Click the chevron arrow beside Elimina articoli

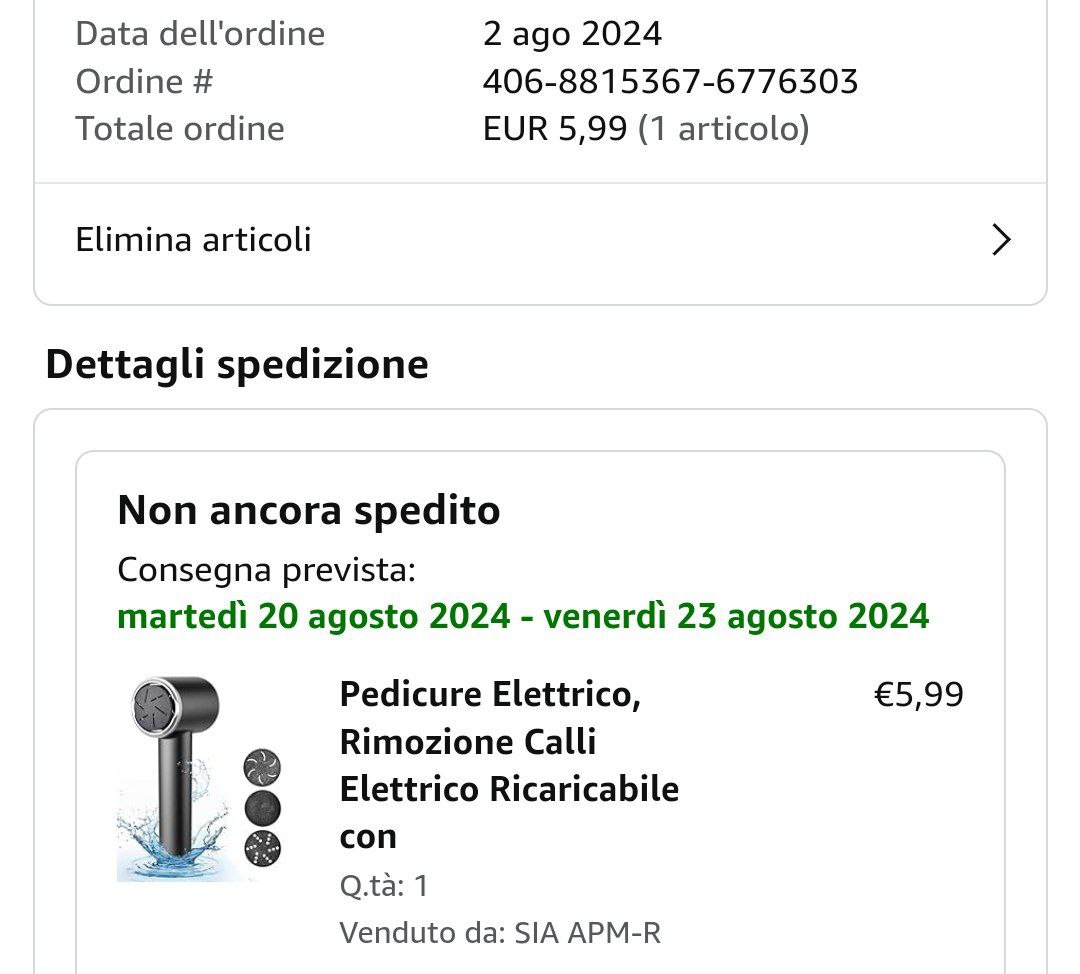point(1000,240)
